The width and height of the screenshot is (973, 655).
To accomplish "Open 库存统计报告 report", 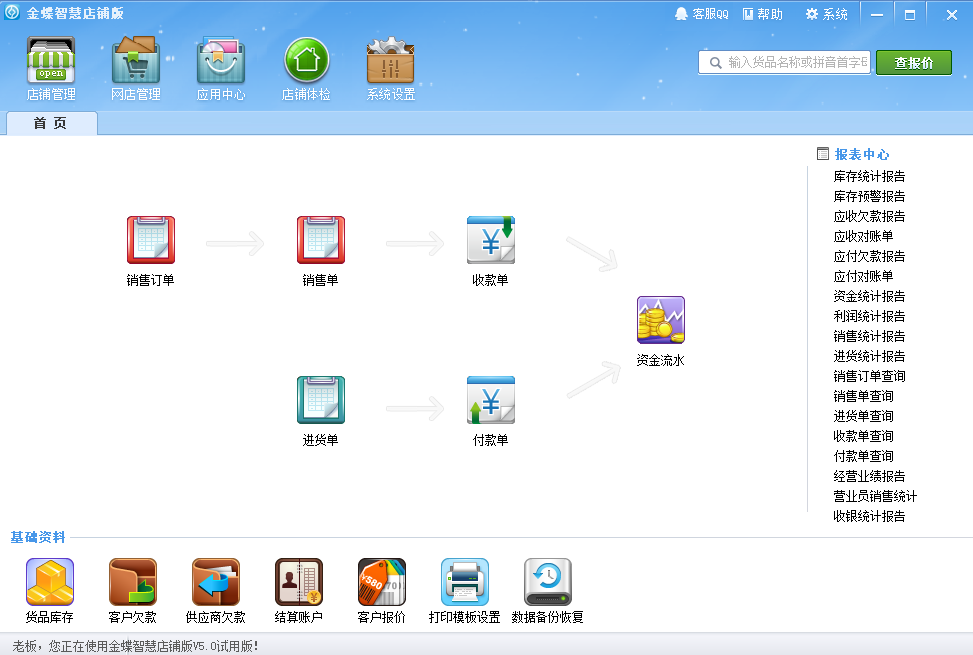I will (x=869, y=176).
